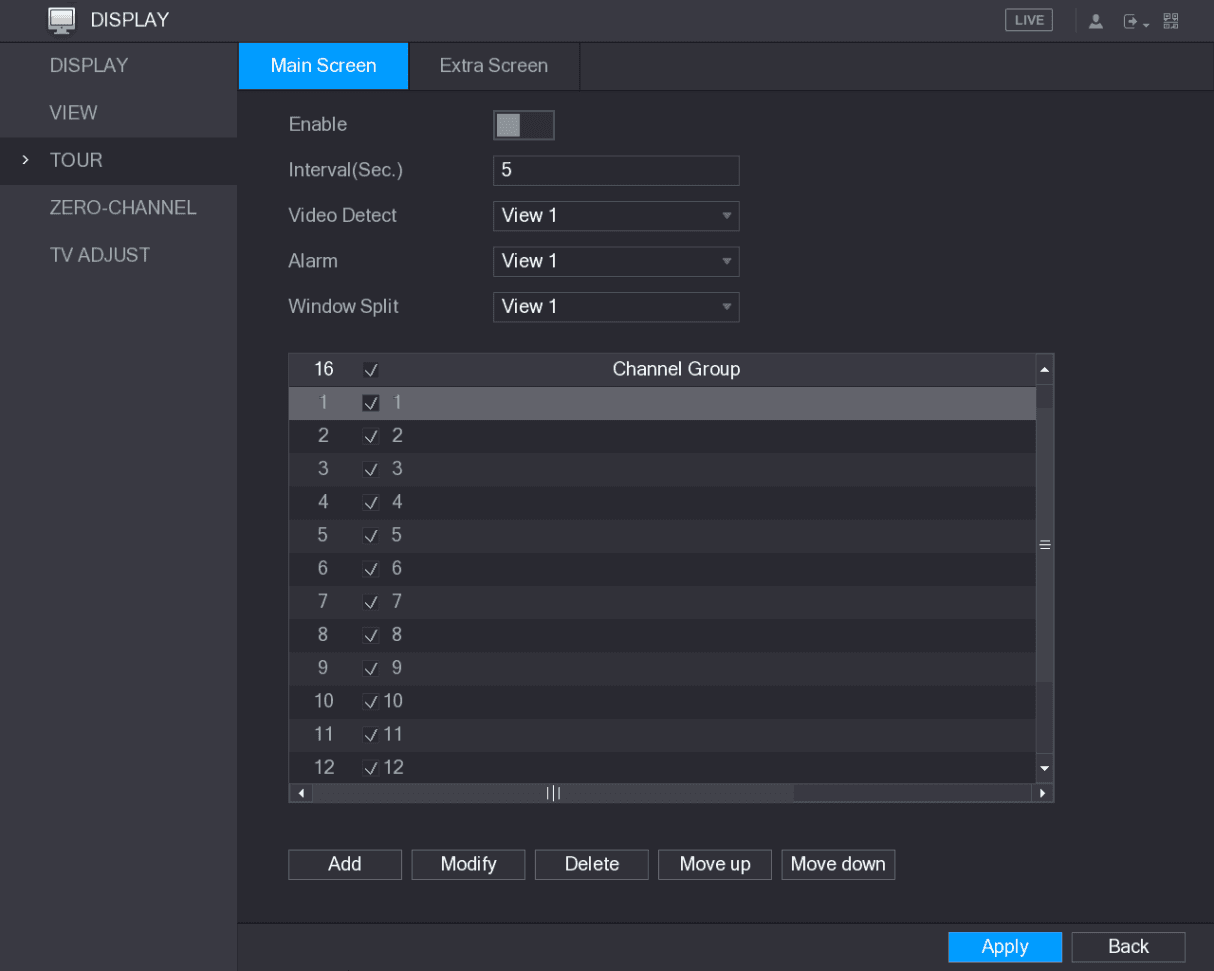Click the list's scroll up arrow
The width and height of the screenshot is (1214, 971).
click(x=1045, y=370)
